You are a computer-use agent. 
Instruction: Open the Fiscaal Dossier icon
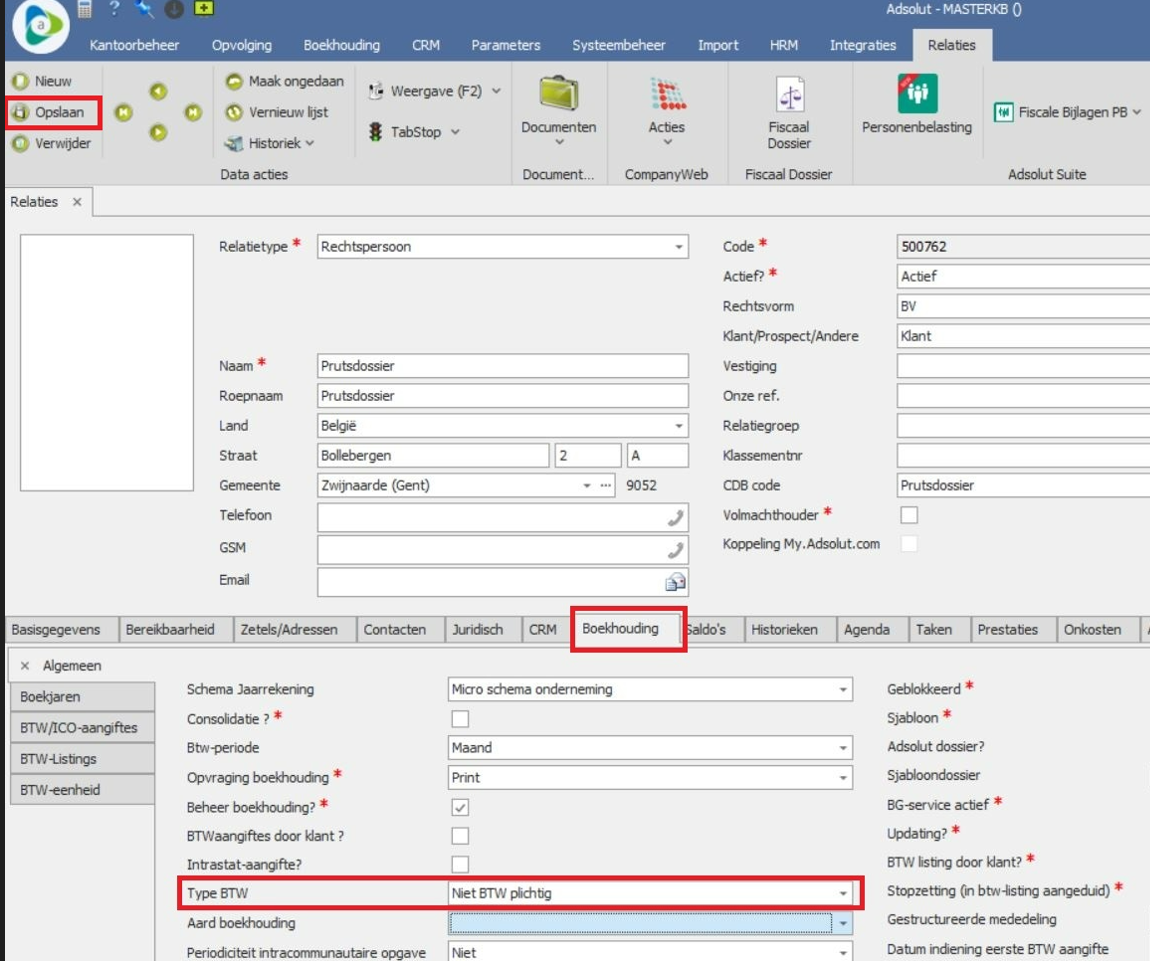point(789,95)
